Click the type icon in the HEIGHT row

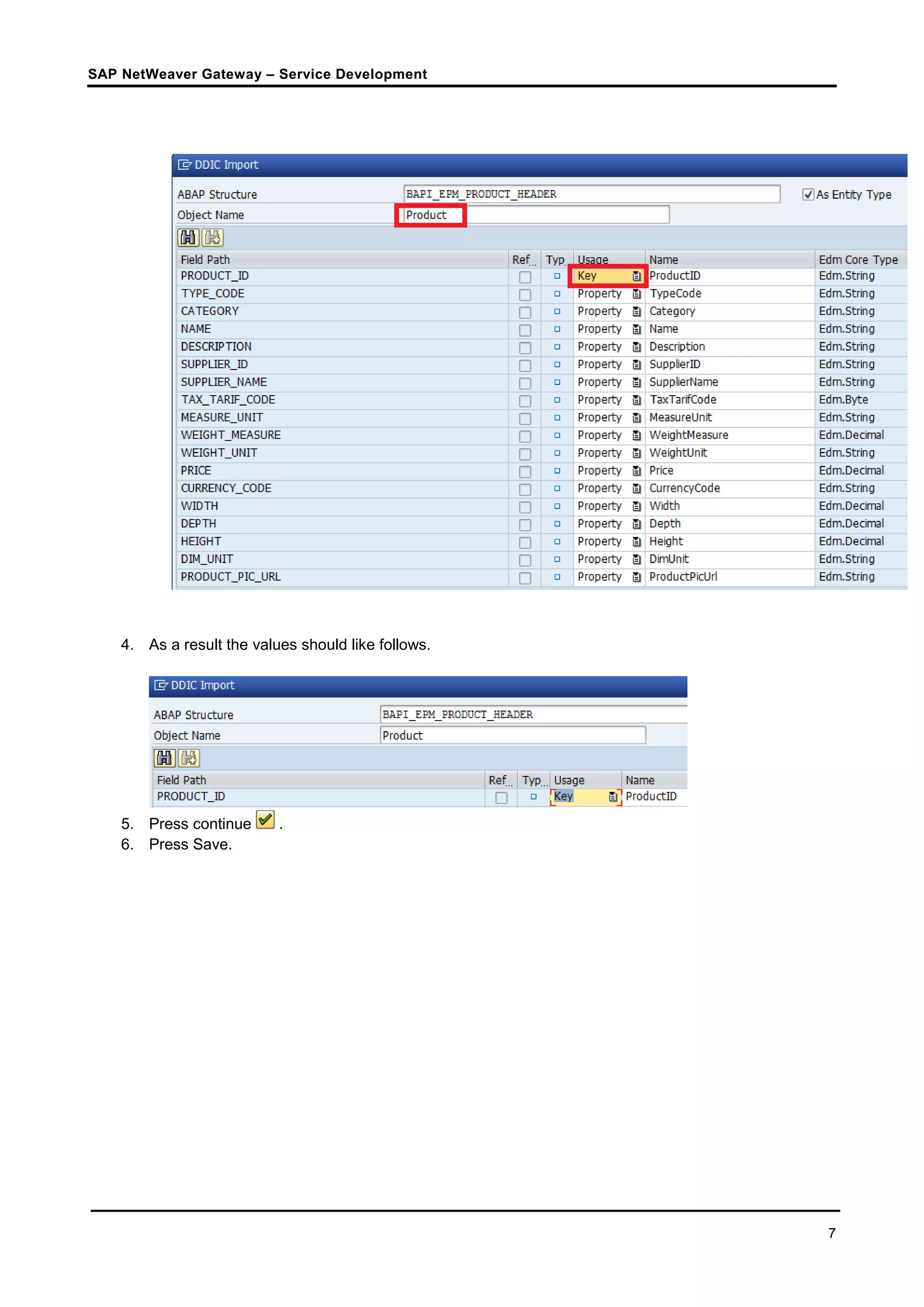557,541
